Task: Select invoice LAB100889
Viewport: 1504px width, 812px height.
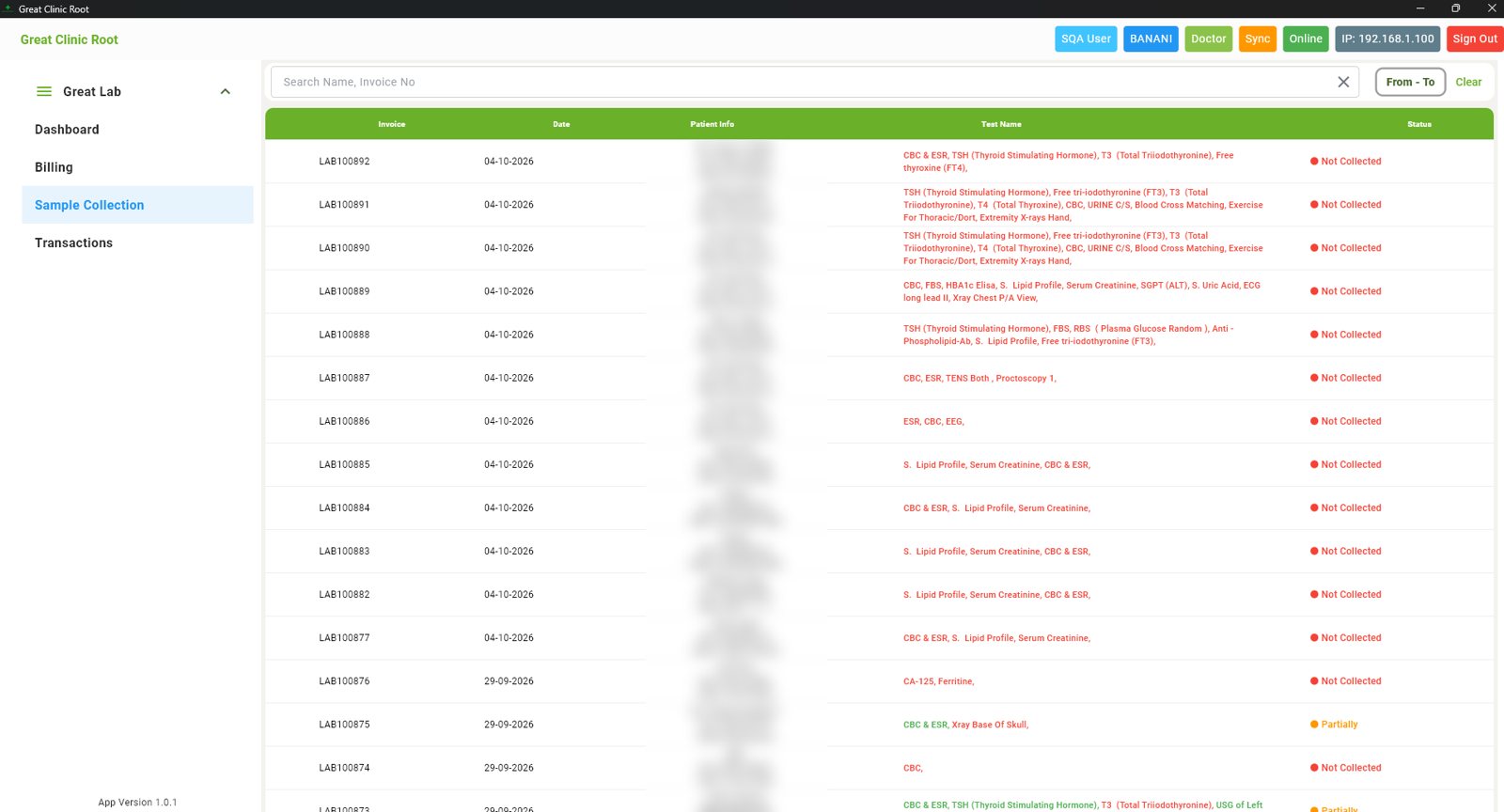Action: click(344, 291)
